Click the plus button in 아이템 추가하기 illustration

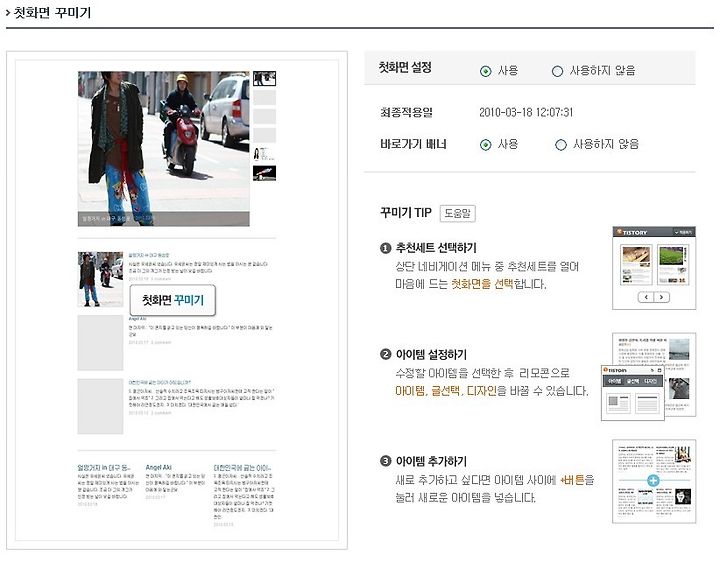(653, 481)
